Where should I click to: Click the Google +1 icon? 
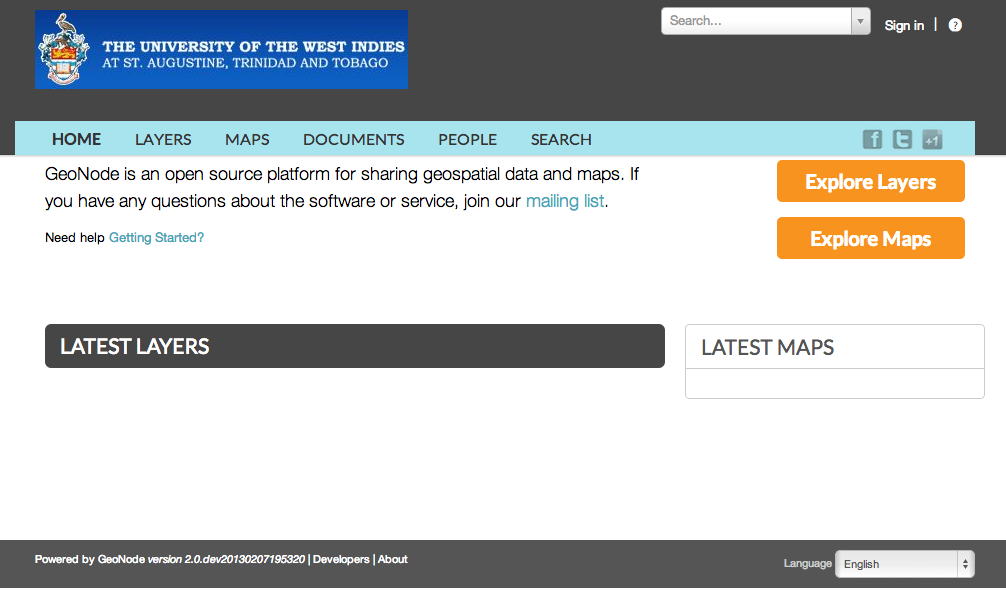click(932, 139)
